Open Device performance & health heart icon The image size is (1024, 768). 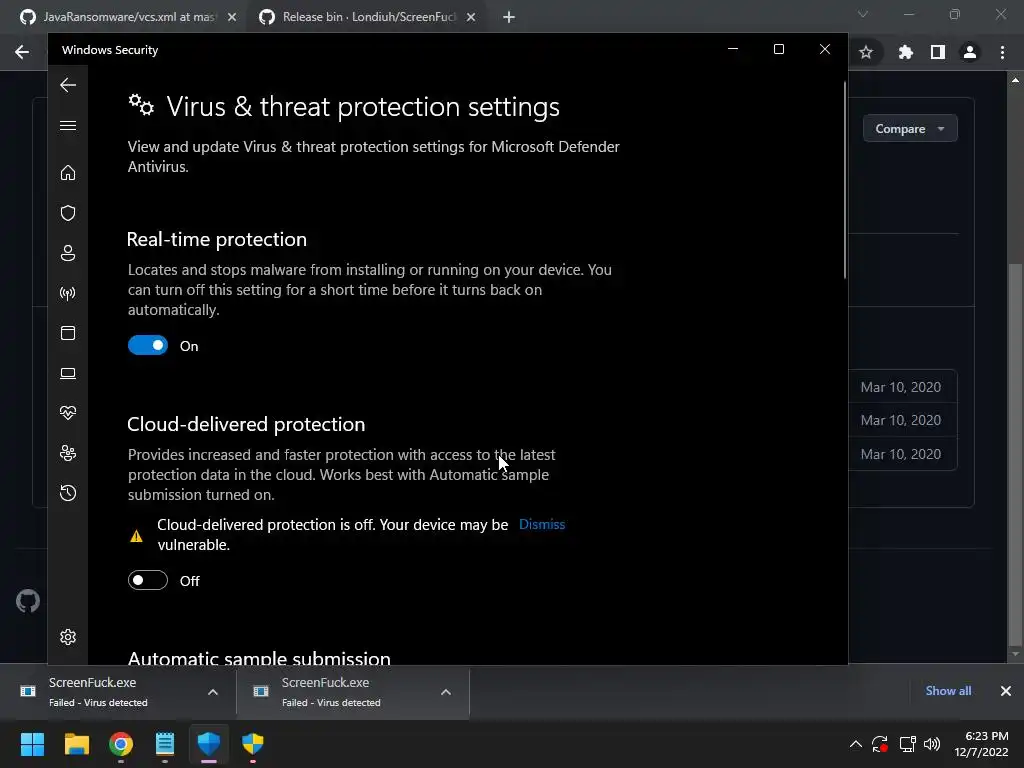click(68, 413)
